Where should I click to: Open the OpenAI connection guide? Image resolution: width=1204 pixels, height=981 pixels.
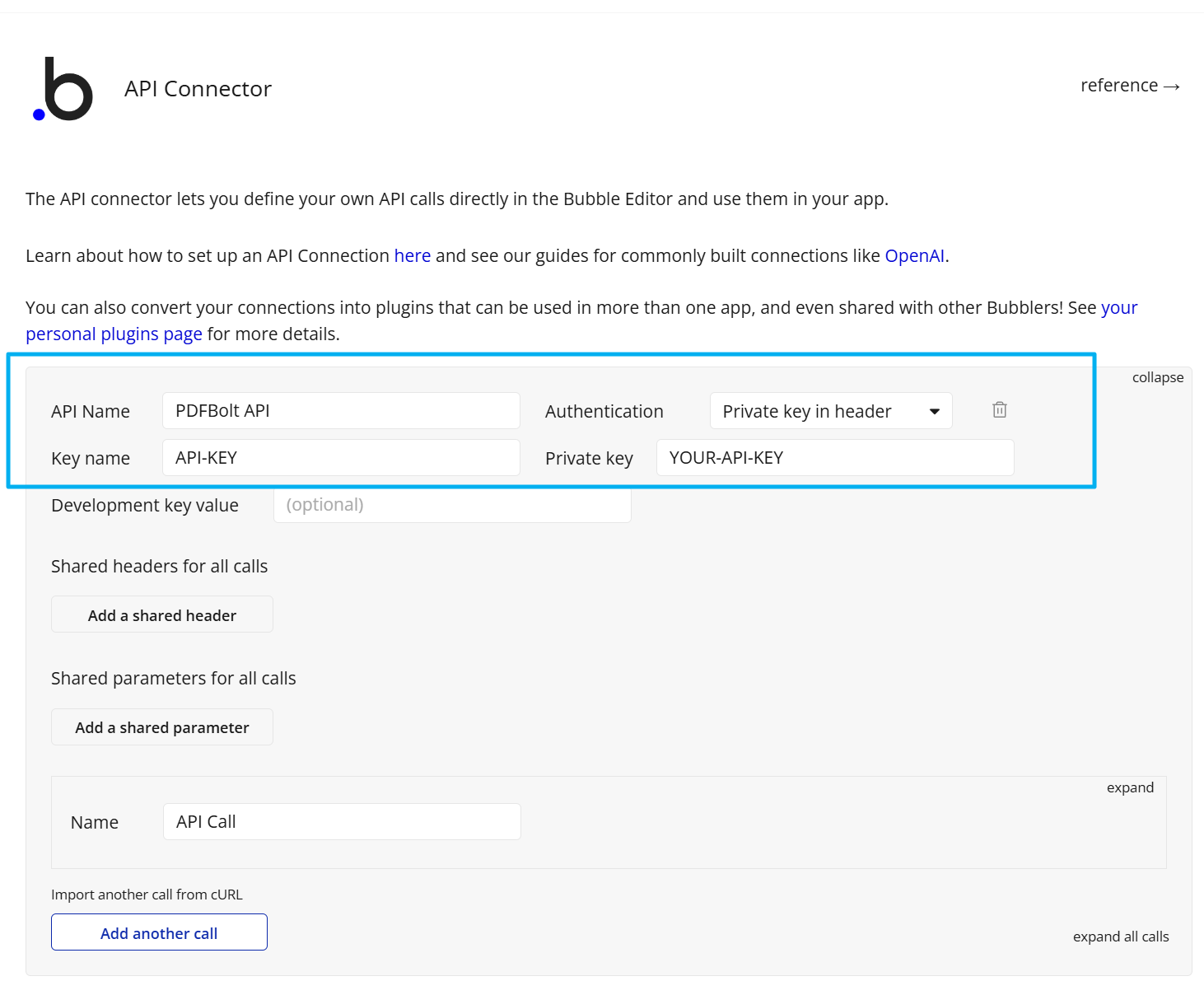pyautogui.click(x=914, y=255)
